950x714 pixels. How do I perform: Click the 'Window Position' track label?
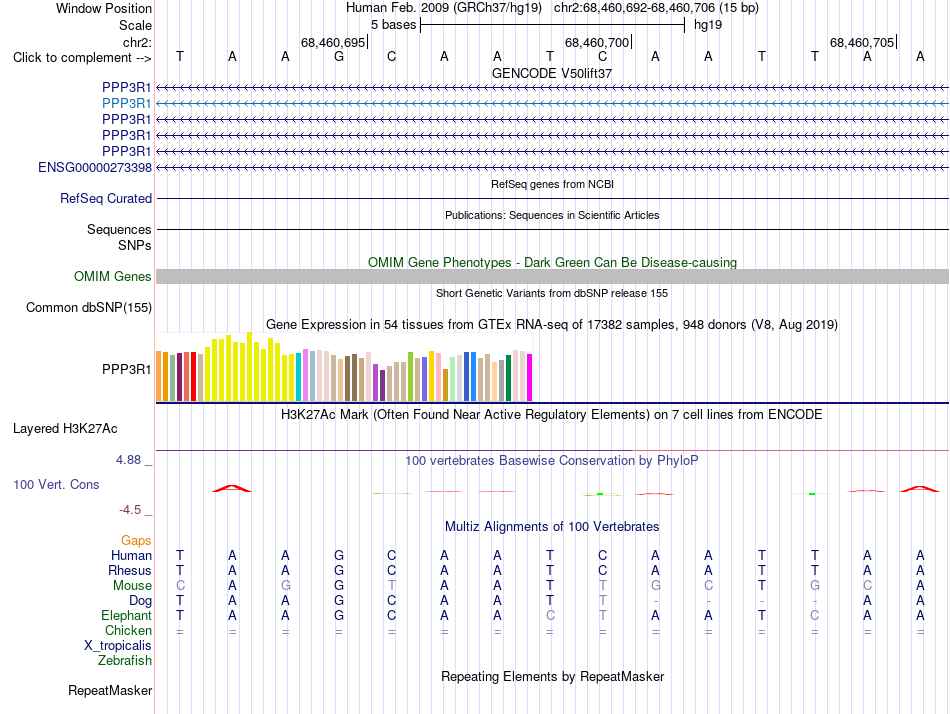click(x=104, y=8)
